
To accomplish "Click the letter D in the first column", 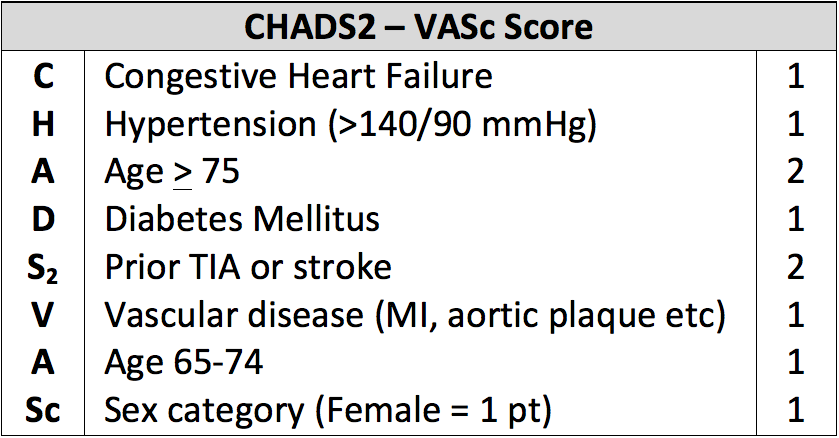I will click(x=43, y=219).
